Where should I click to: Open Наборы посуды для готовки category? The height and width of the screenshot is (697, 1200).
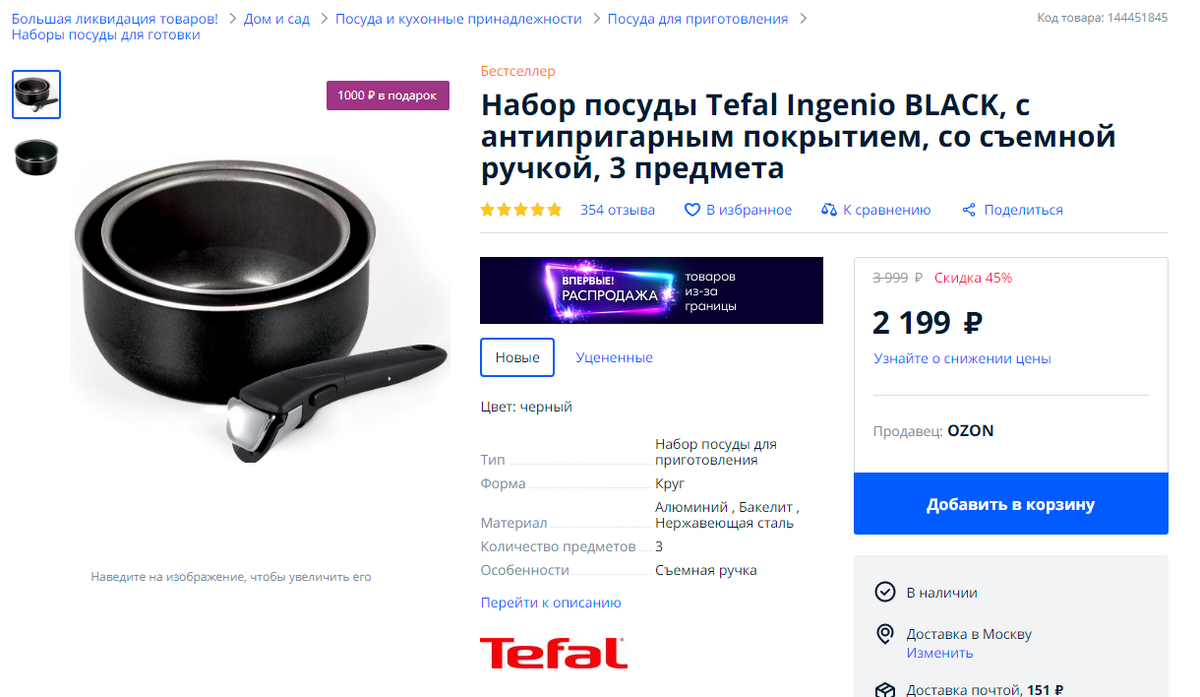[106, 35]
